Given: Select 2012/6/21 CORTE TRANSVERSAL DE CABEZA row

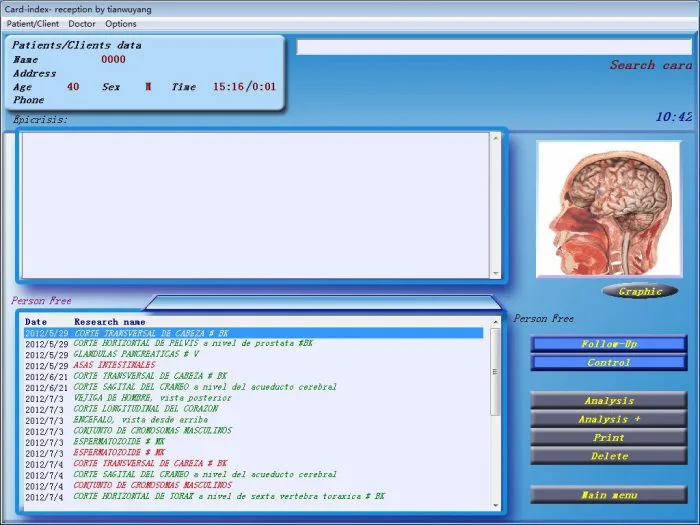Looking at the screenshot, I should 254,376.
